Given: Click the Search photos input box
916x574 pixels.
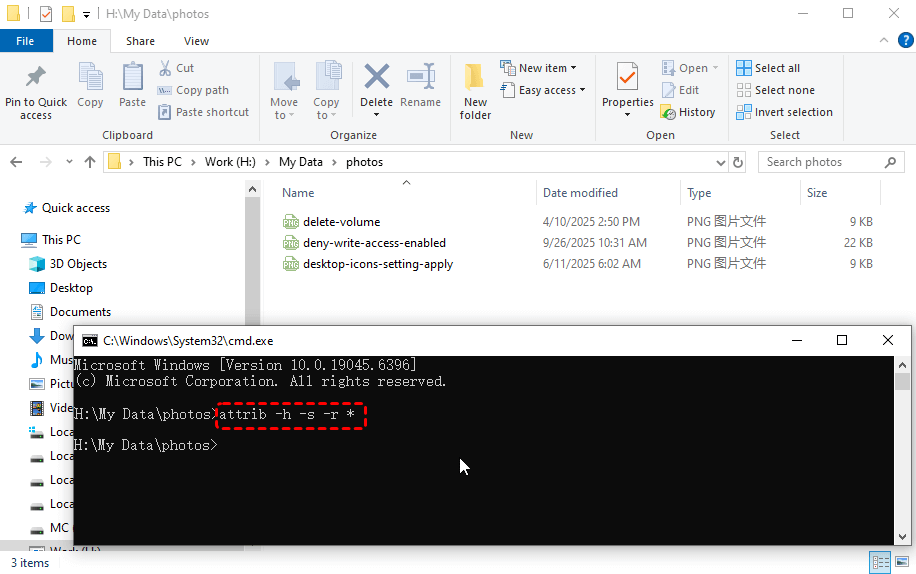Looking at the screenshot, I should click(x=820, y=162).
